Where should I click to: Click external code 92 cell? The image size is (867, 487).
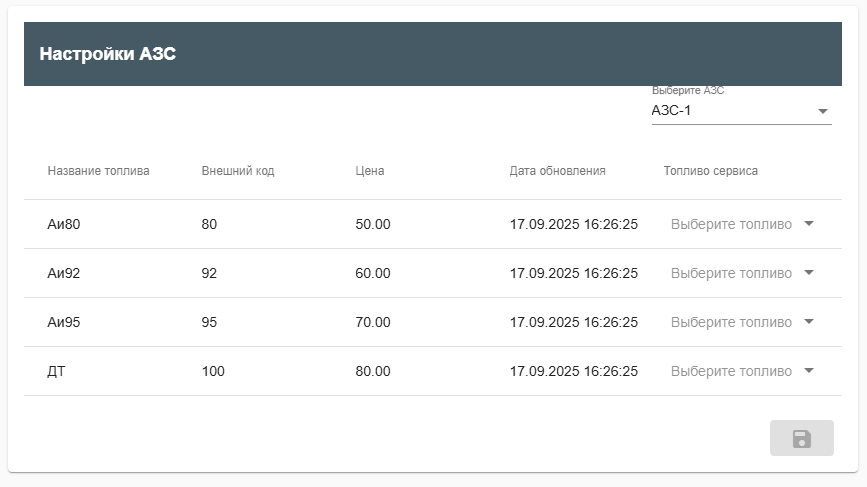pos(209,273)
